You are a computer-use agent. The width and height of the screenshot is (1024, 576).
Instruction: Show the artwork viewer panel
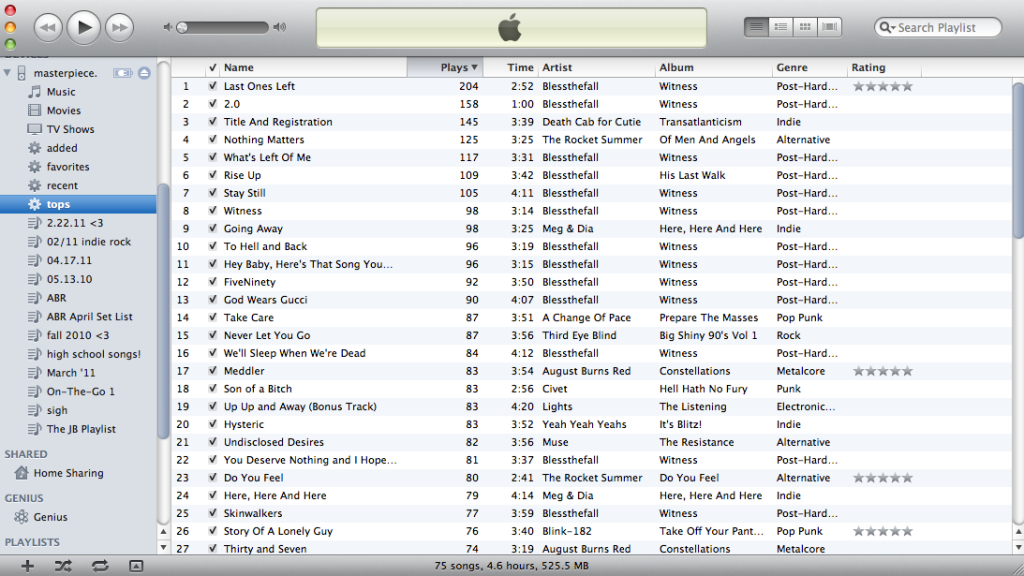pyautogui.click(x=136, y=566)
